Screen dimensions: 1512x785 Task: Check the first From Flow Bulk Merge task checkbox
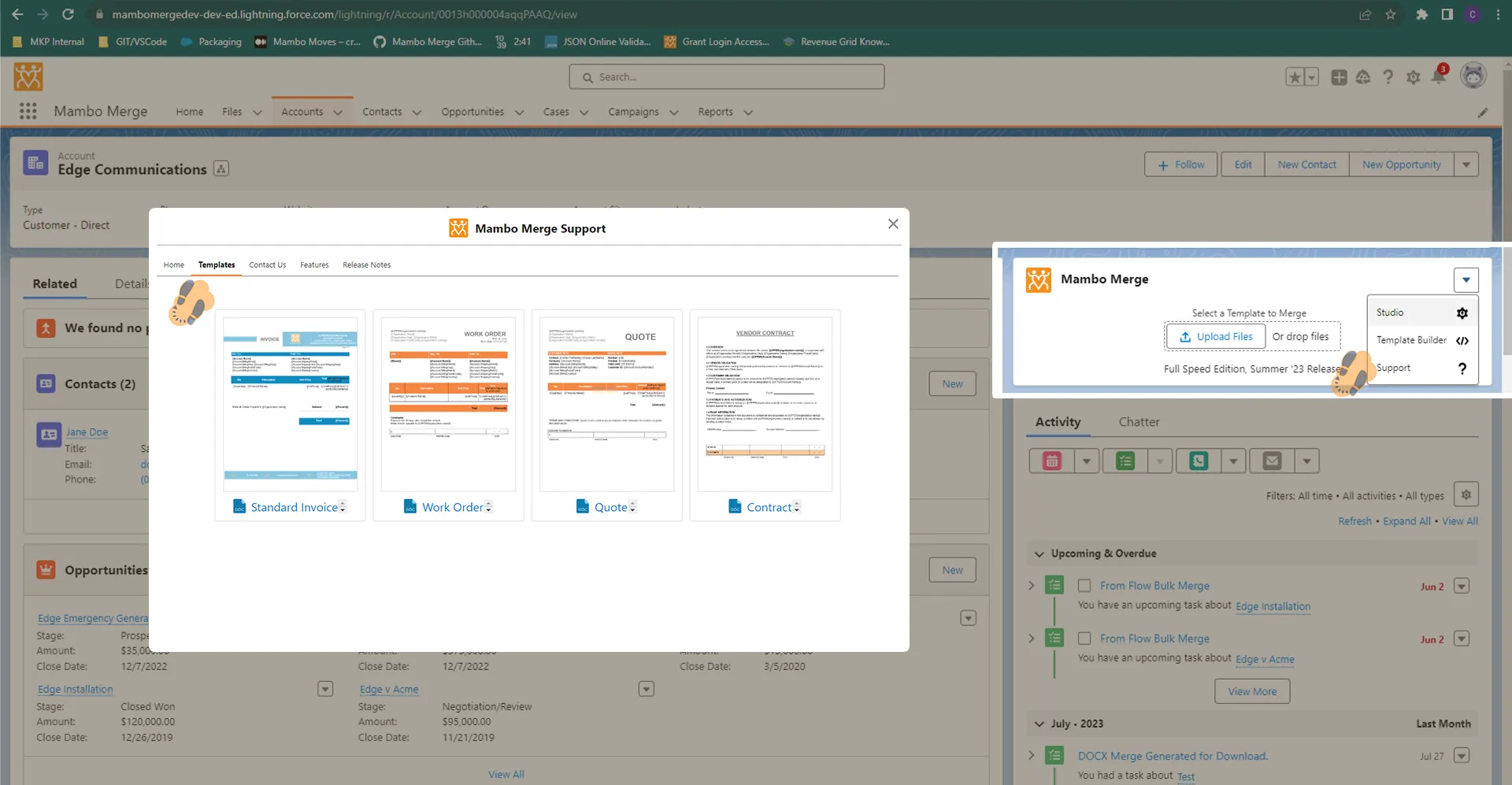tap(1084, 586)
